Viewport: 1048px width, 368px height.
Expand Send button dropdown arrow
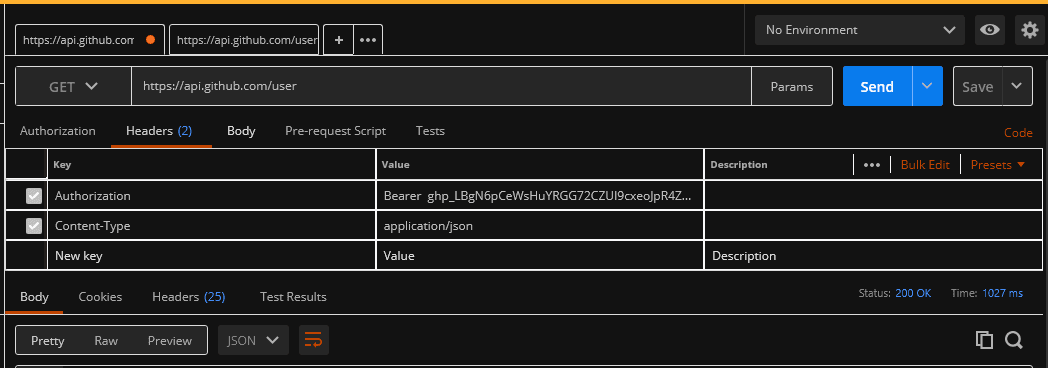tap(927, 86)
